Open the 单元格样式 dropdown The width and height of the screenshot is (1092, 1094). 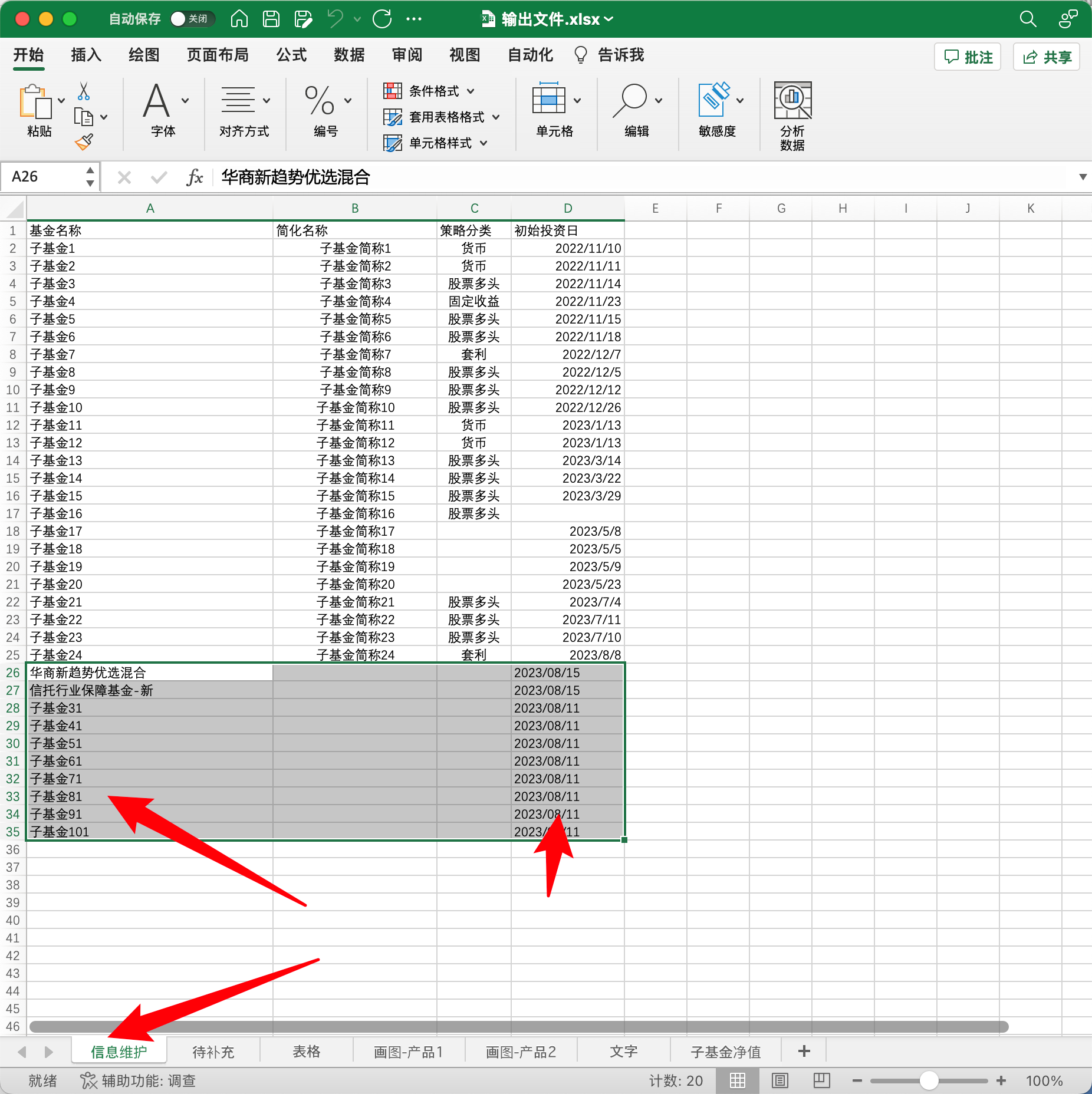436,143
